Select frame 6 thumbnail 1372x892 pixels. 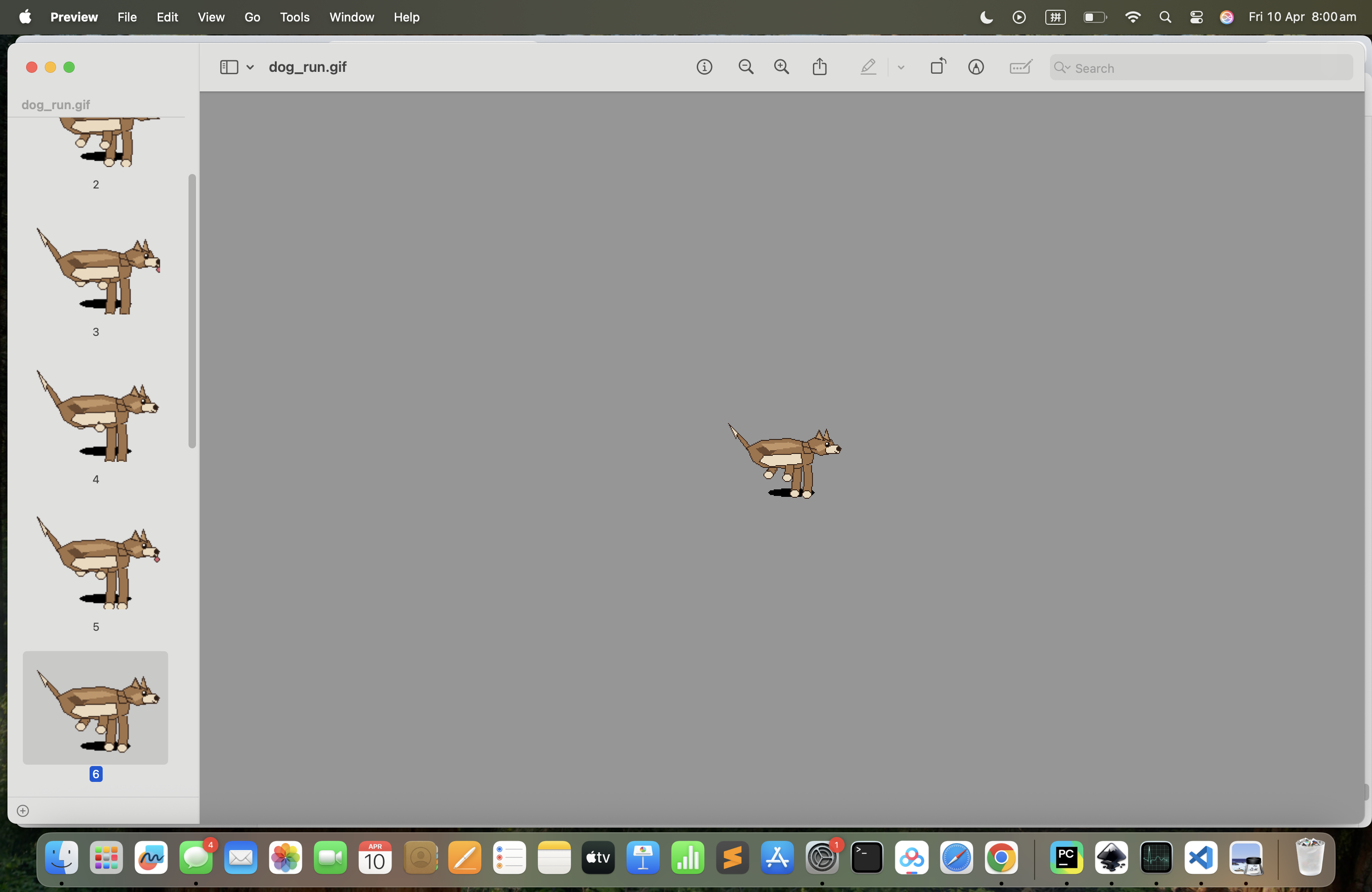click(x=96, y=708)
